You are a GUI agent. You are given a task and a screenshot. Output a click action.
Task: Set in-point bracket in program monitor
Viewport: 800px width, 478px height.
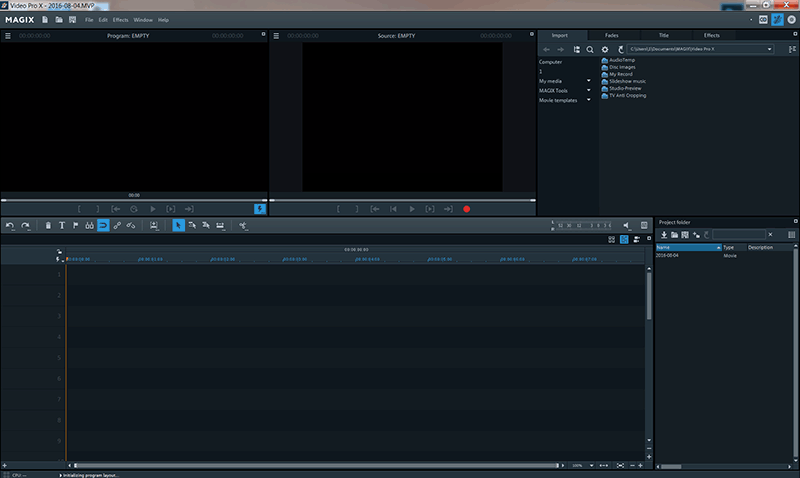click(x=79, y=209)
